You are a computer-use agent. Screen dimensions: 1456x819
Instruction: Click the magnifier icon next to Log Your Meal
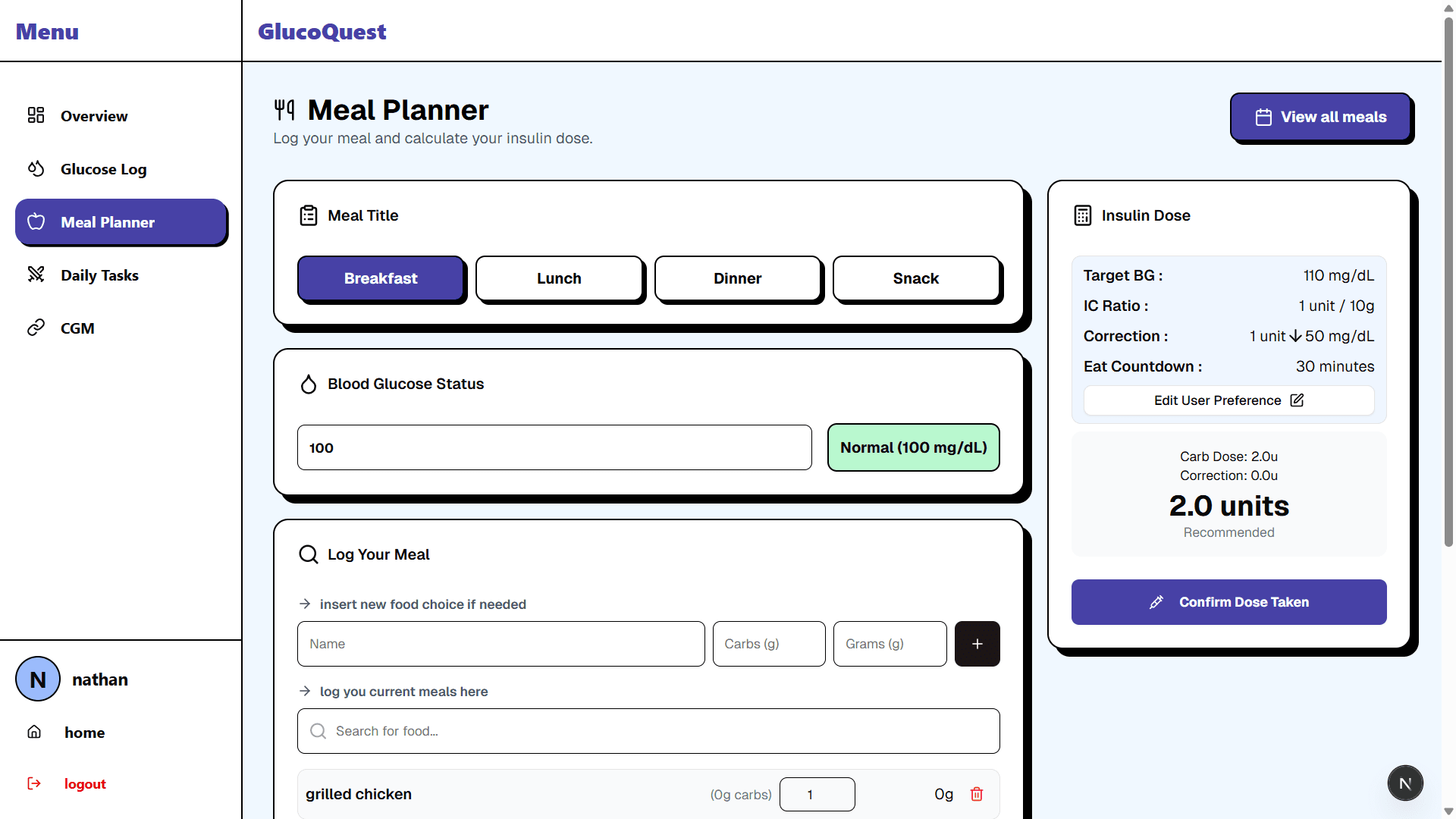[309, 554]
